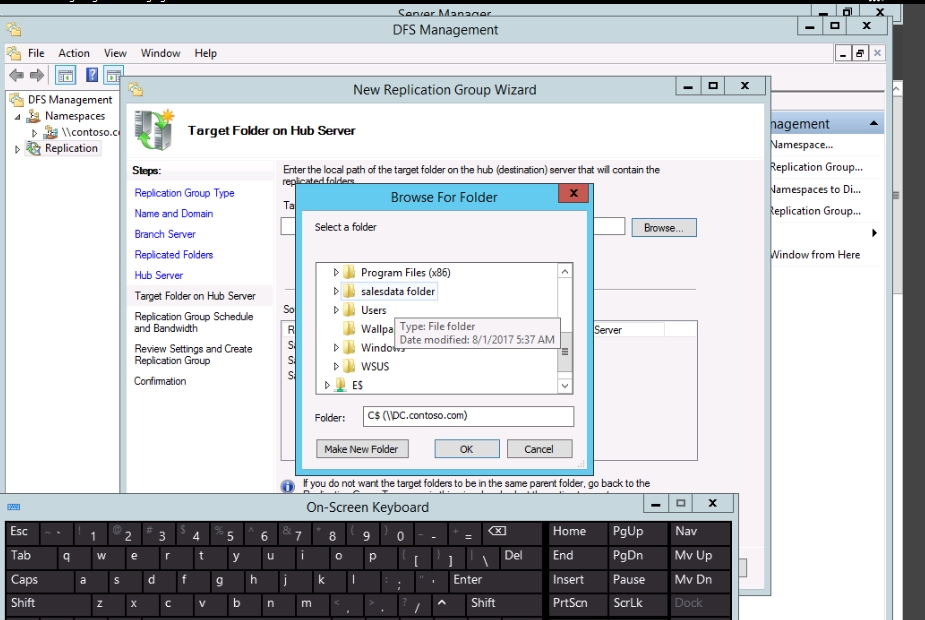Cancel the Browse For Folder dialog
This screenshot has height=620, width=925.
pyautogui.click(x=539, y=449)
